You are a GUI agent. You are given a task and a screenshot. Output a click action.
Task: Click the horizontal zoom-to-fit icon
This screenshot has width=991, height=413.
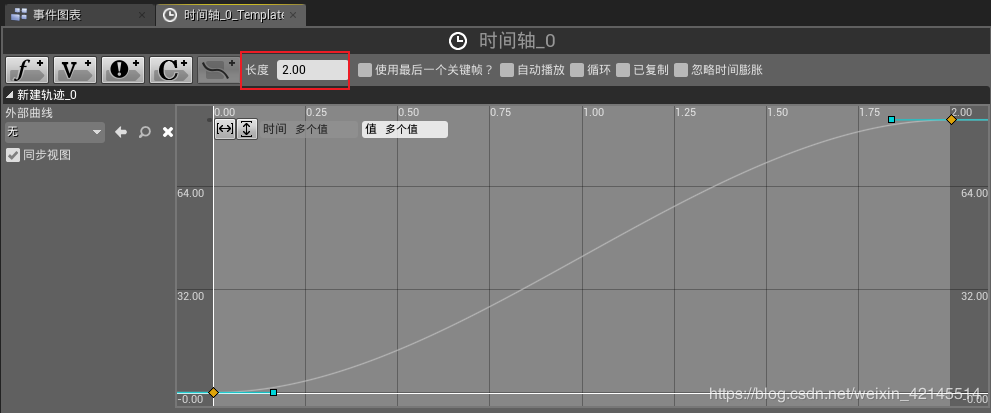pos(224,129)
